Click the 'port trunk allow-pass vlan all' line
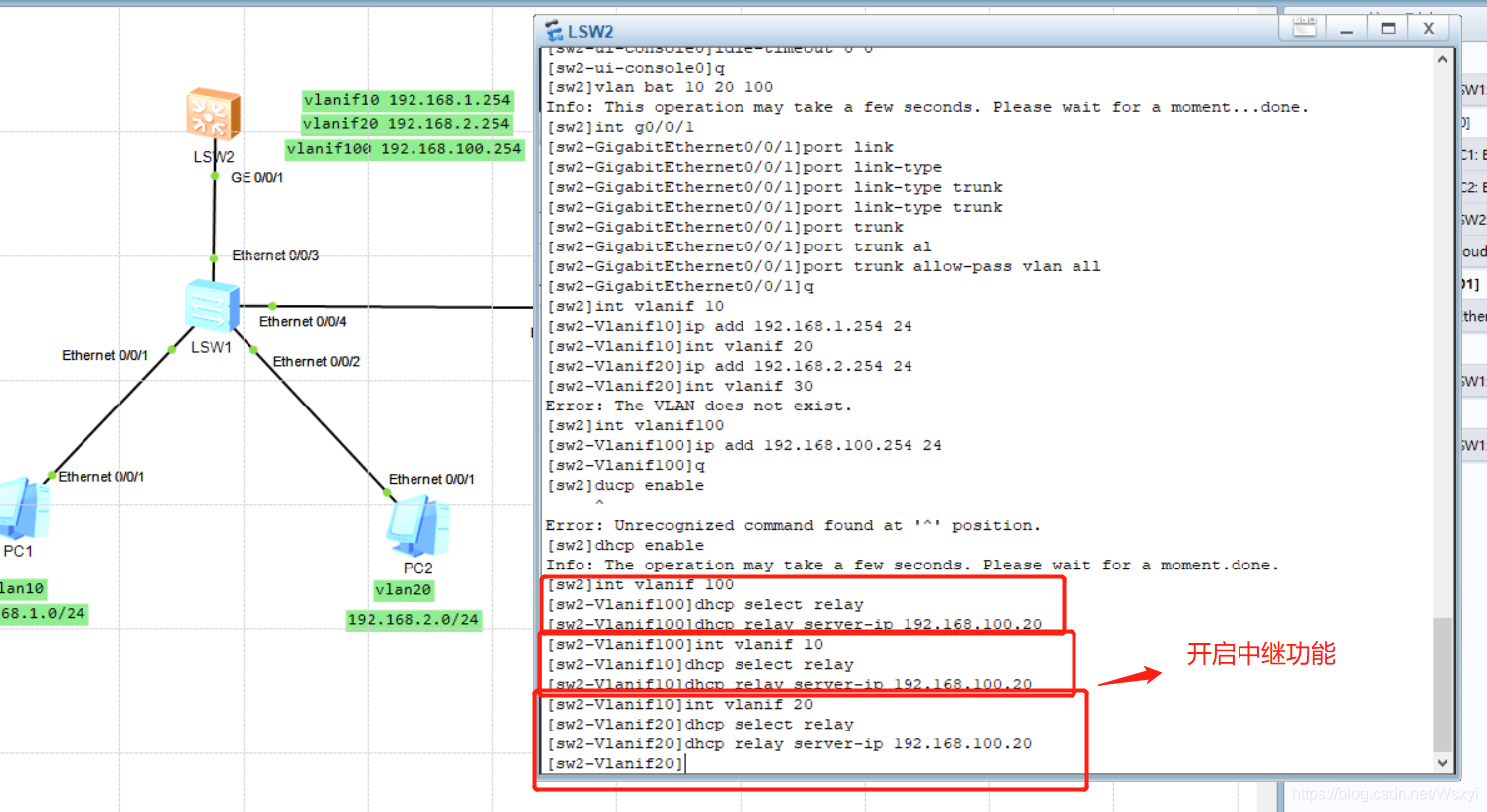 pos(823,266)
